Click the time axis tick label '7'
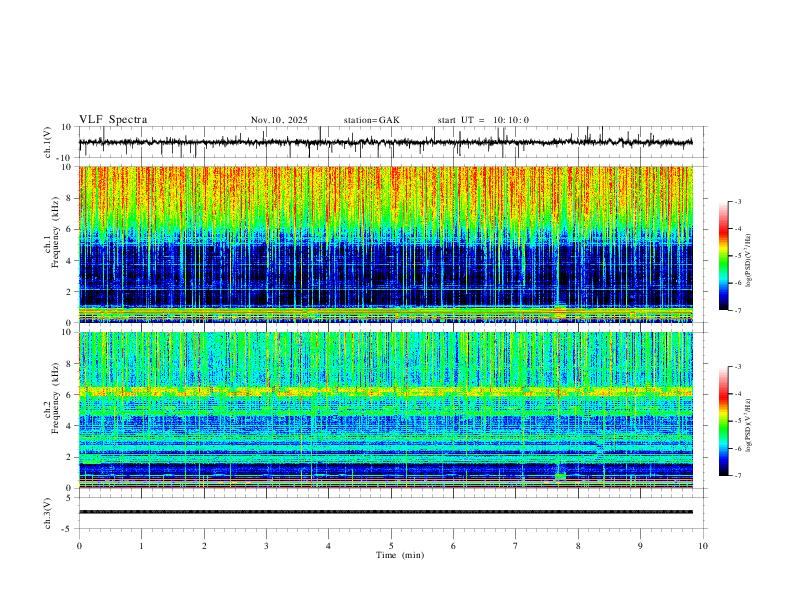792x612 pixels. point(516,546)
